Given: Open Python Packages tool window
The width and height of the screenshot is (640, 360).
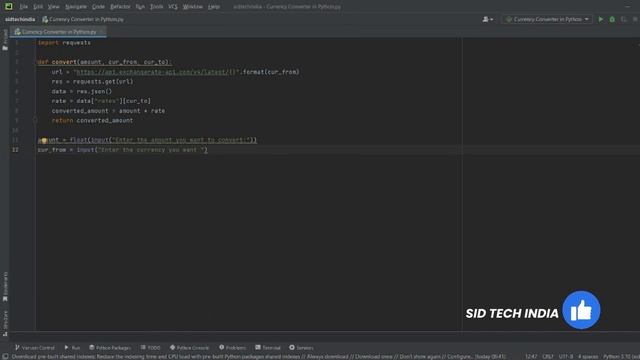Looking at the screenshot, I should click(110, 348).
